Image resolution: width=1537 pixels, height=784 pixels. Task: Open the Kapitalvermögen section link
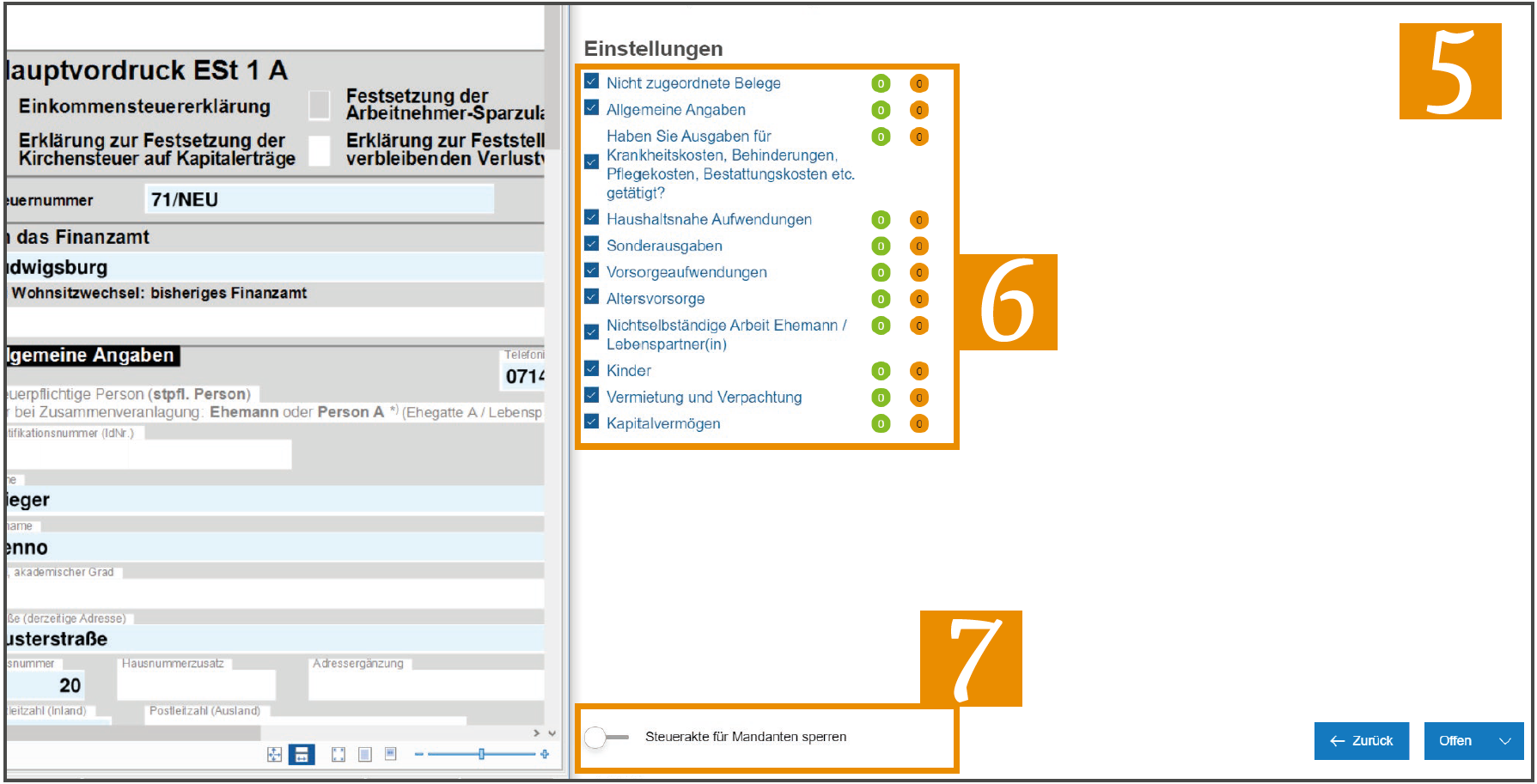pos(663,423)
